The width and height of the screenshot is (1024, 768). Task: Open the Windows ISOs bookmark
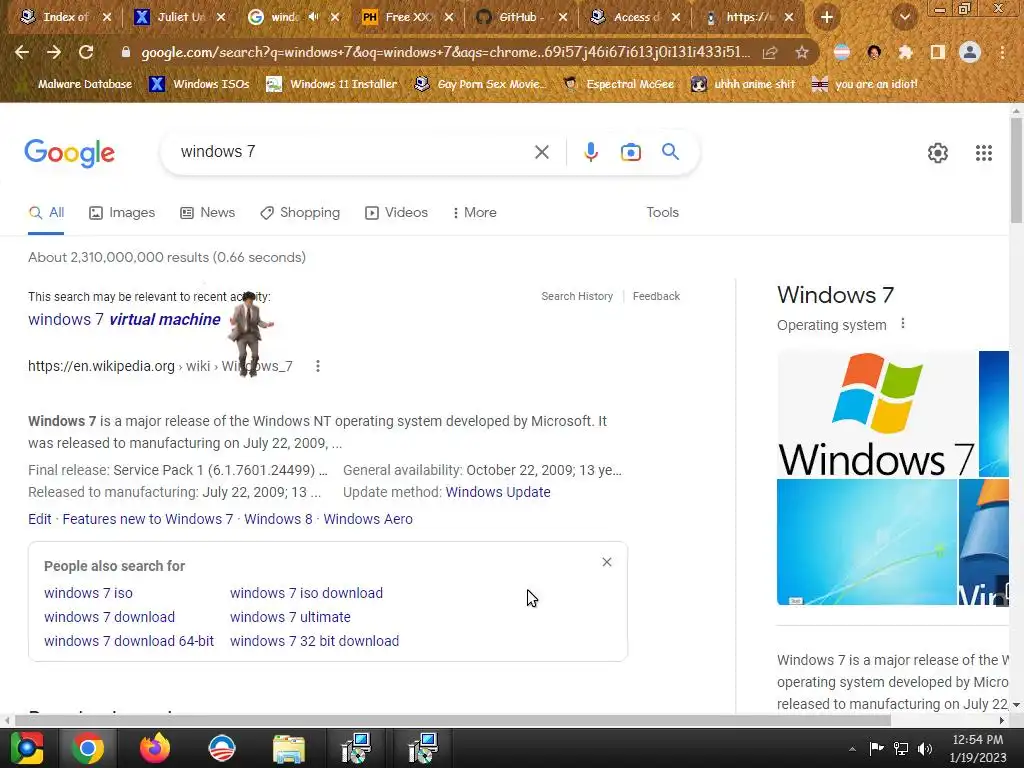tap(200, 84)
